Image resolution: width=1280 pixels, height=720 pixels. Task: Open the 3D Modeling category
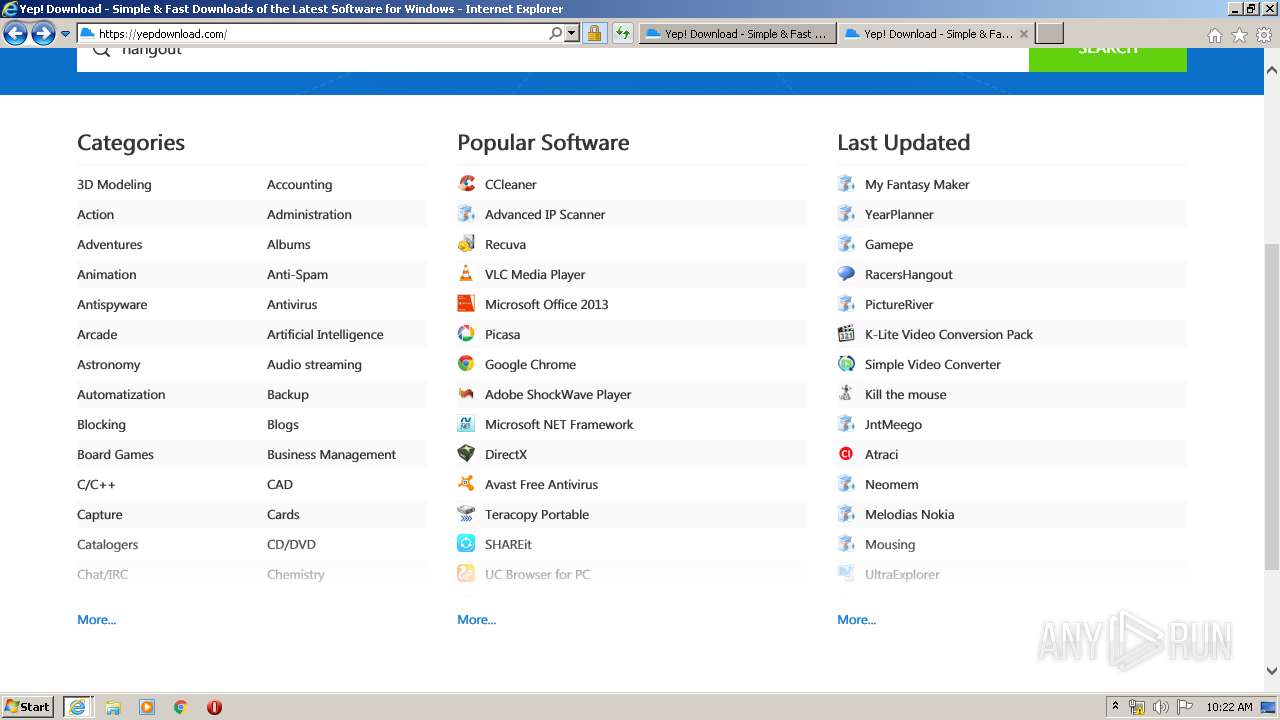tap(114, 184)
